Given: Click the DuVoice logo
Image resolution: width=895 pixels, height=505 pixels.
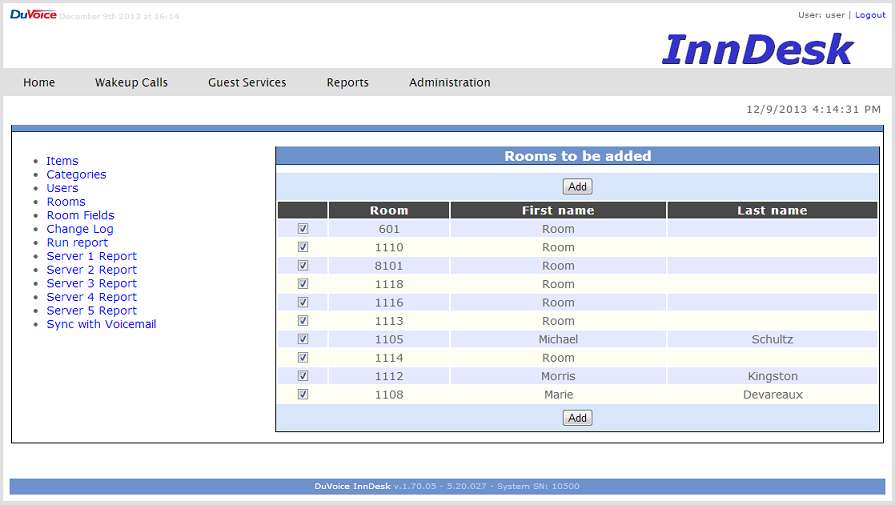Looking at the screenshot, I should (33, 14).
